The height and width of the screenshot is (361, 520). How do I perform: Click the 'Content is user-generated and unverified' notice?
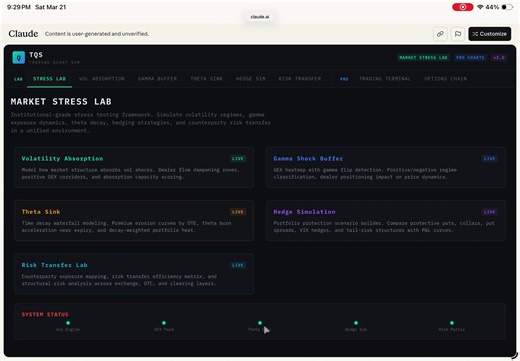pos(97,34)
